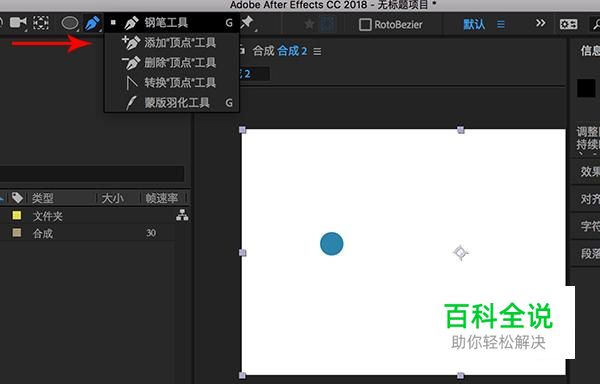600x384 pixels.
Task: Expand the 效果 panel
Action: [590, 171]
